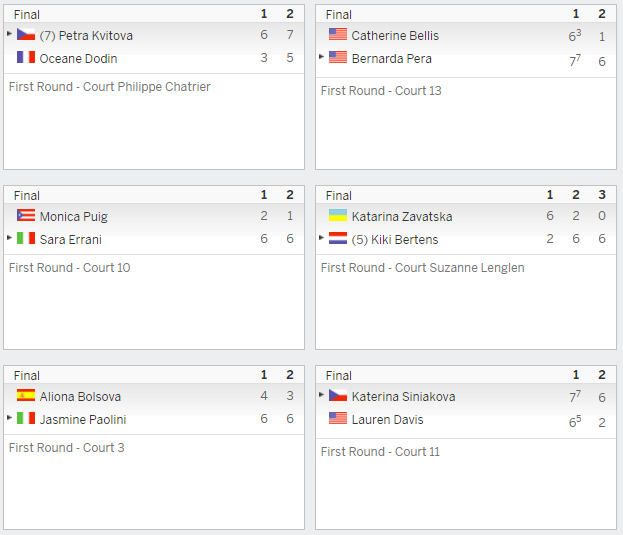Open Sara Errani's player name link
Image resolution: width=623 pixels, height=535 pixels.
[71, 239]
